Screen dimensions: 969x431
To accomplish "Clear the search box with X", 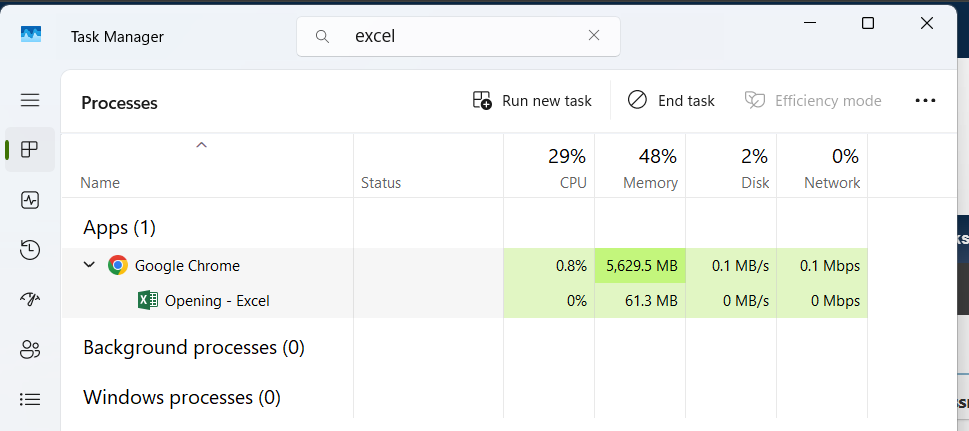I will (594, 36).
